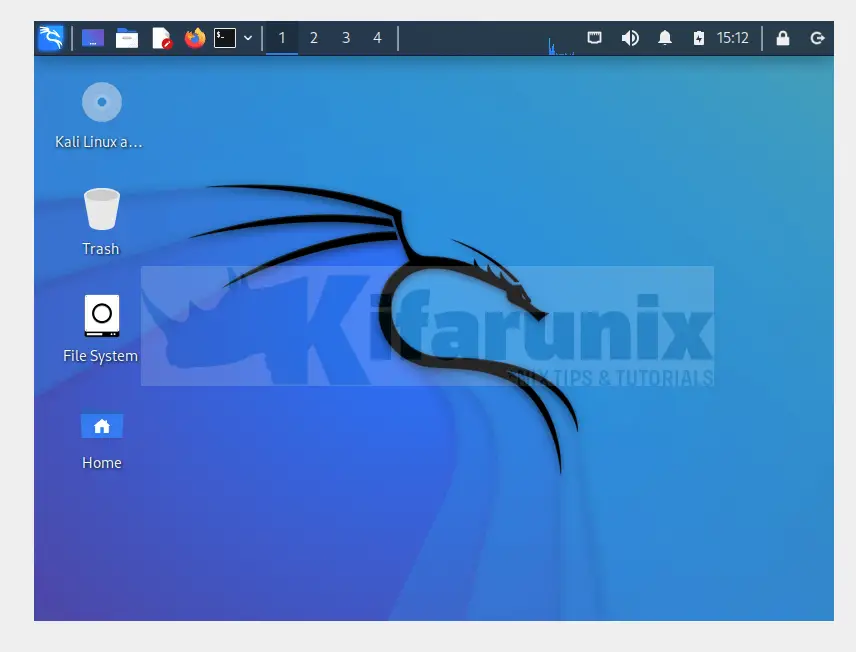Open the Kali applications menu
856x652 pixels.
(51, 38)
